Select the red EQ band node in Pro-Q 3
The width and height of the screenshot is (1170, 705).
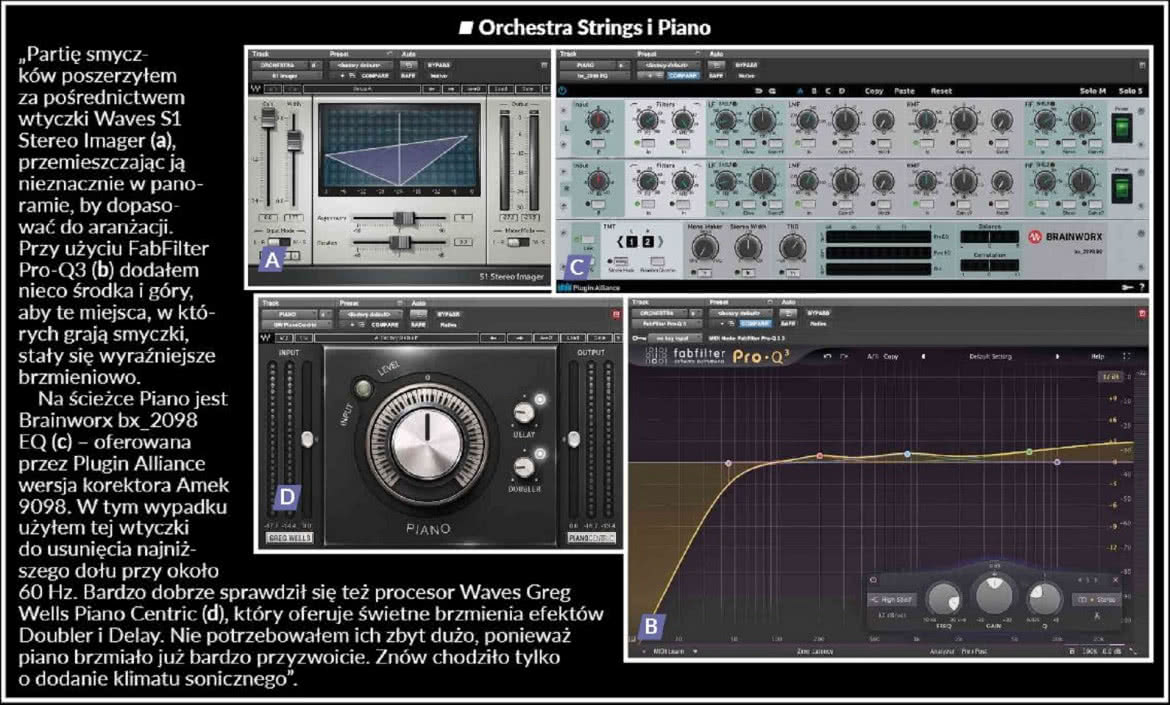coord(819,455)
